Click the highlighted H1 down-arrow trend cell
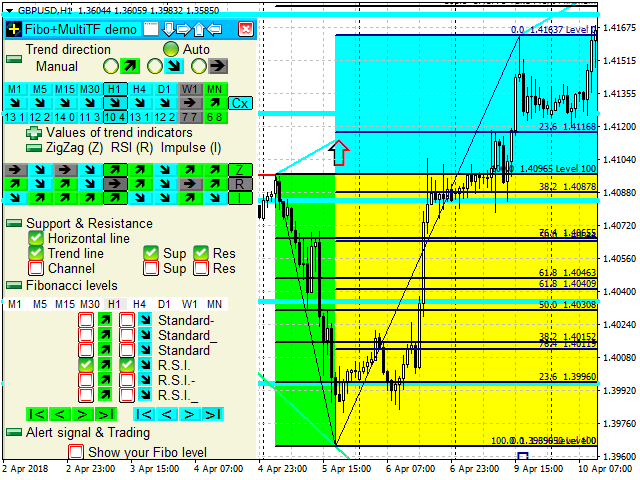 pyautogui.click(x=115, y=103)
